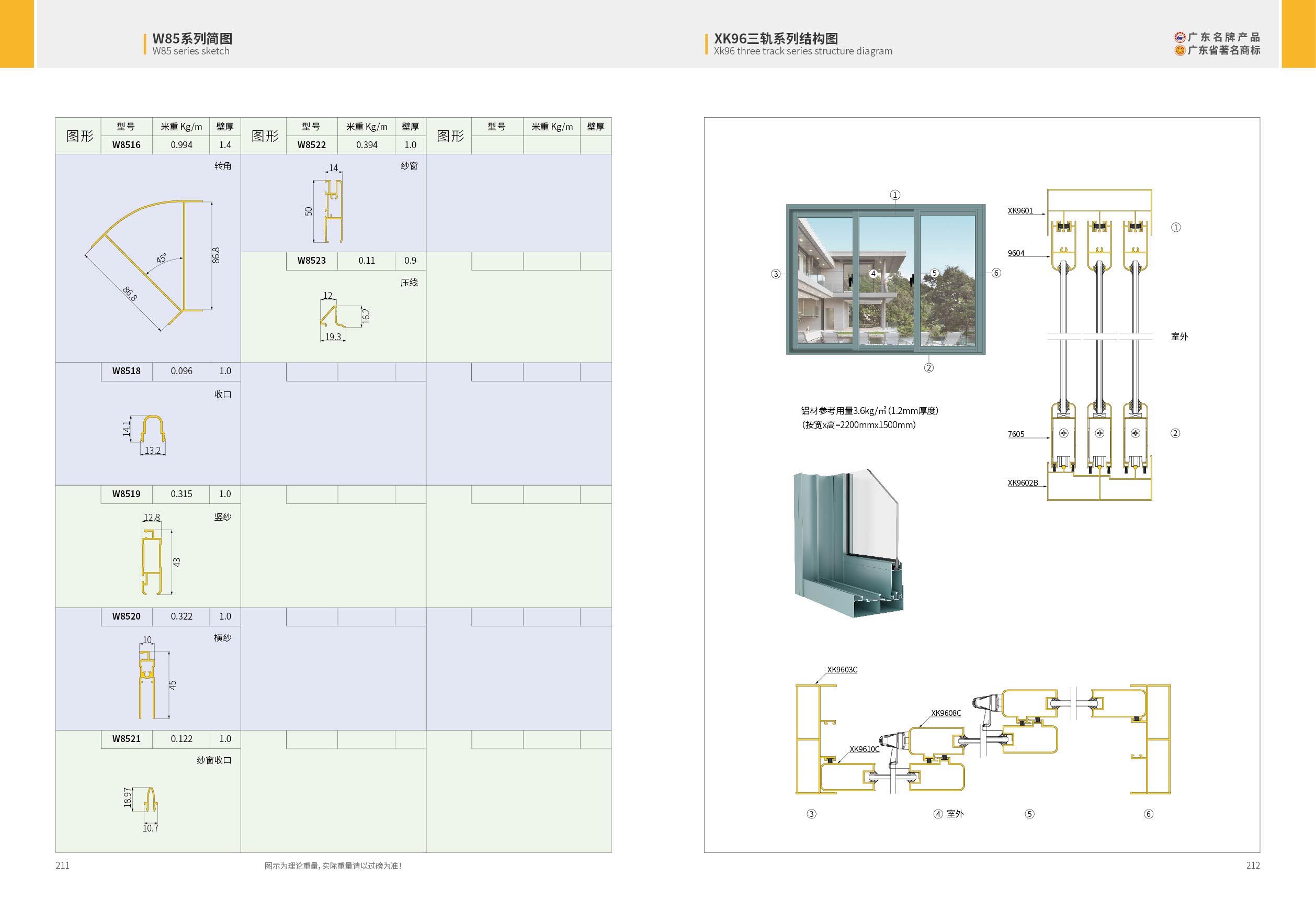
Task: Click circled number 1 above the window photo
Action: tap(895, 195)
